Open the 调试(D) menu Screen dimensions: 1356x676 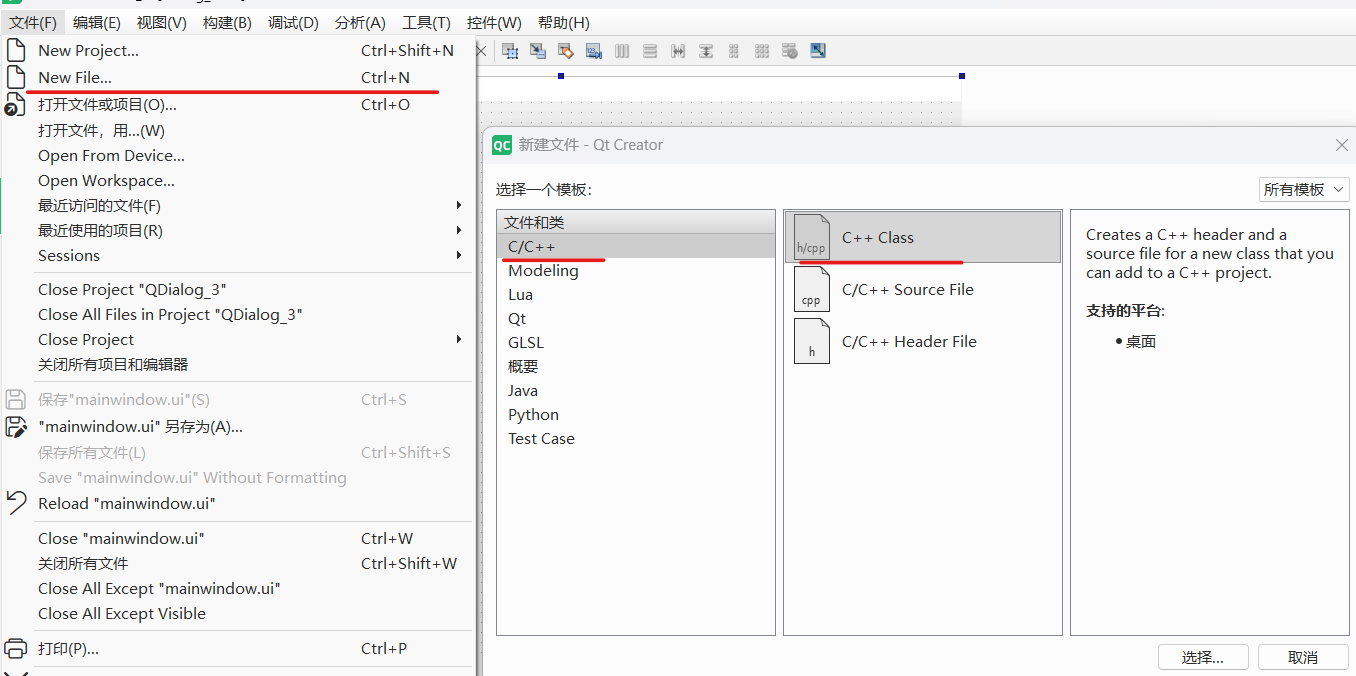point(293,22)
